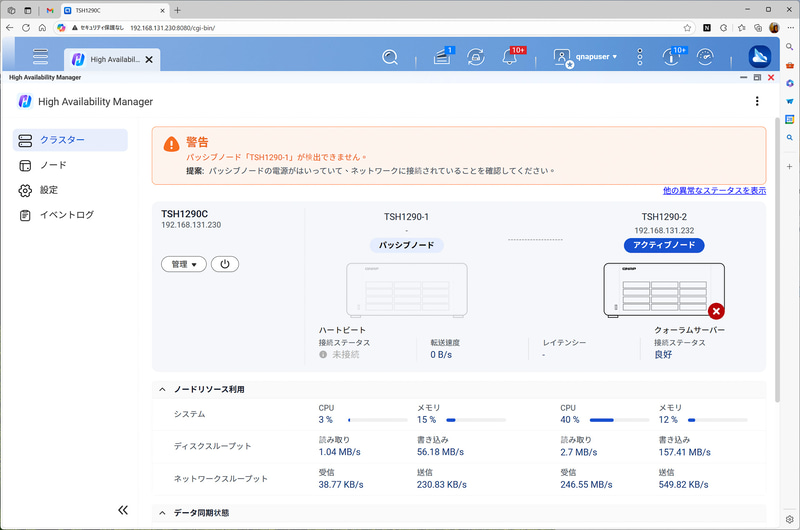Click the 0 B/s transfer speed value
Viewport: 800px width, 530px height.
[x=441, y=355]
